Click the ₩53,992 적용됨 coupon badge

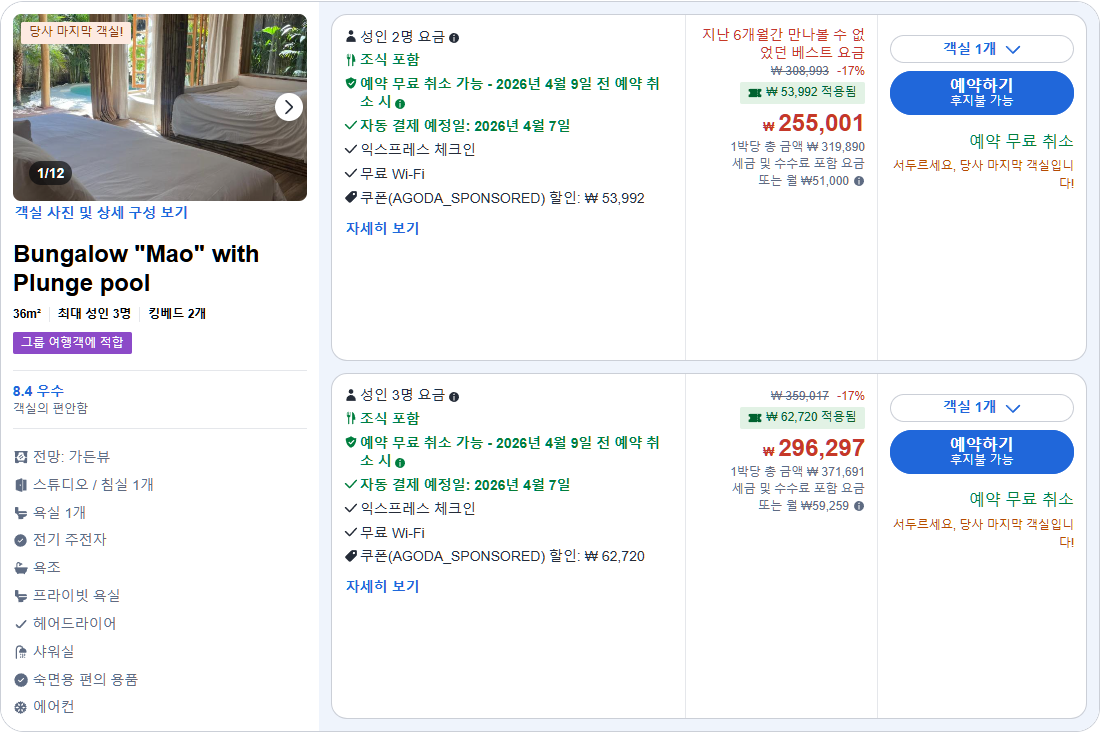point(802,93)
